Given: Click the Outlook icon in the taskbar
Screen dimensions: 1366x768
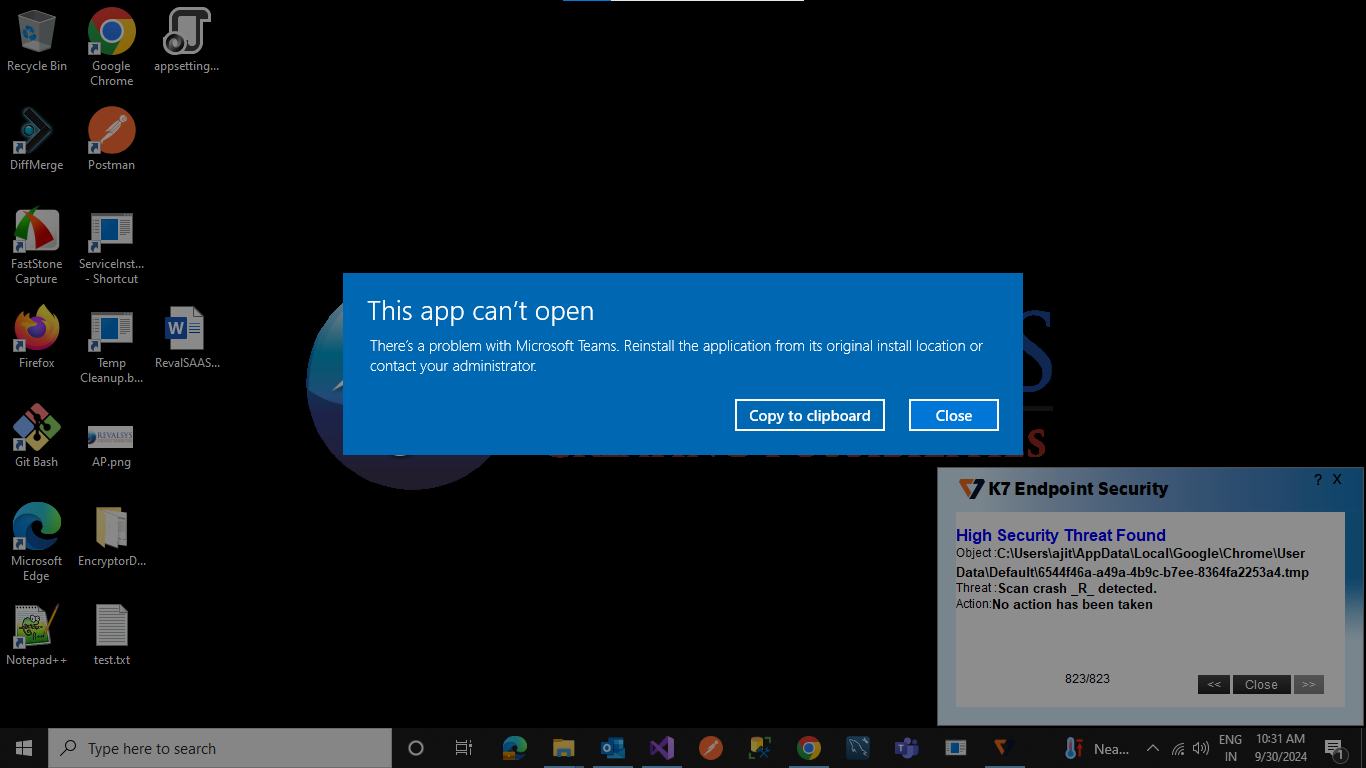Looking at the screenshot, I should [x=612, y=748].
